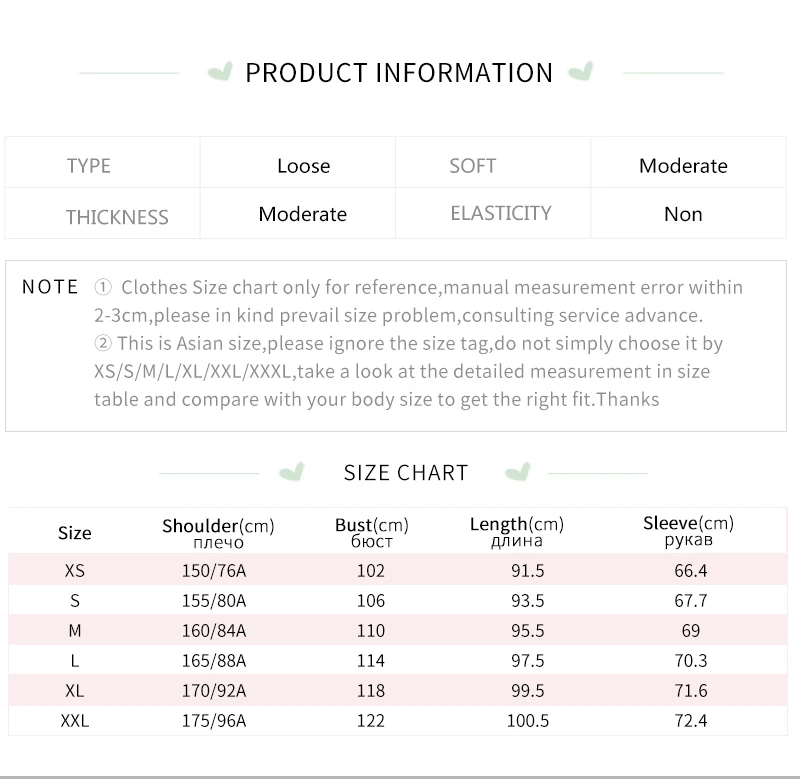Click the THICKNESS label cell
The height and width of the screenshot is (779, 800).
tap(102, 213)
